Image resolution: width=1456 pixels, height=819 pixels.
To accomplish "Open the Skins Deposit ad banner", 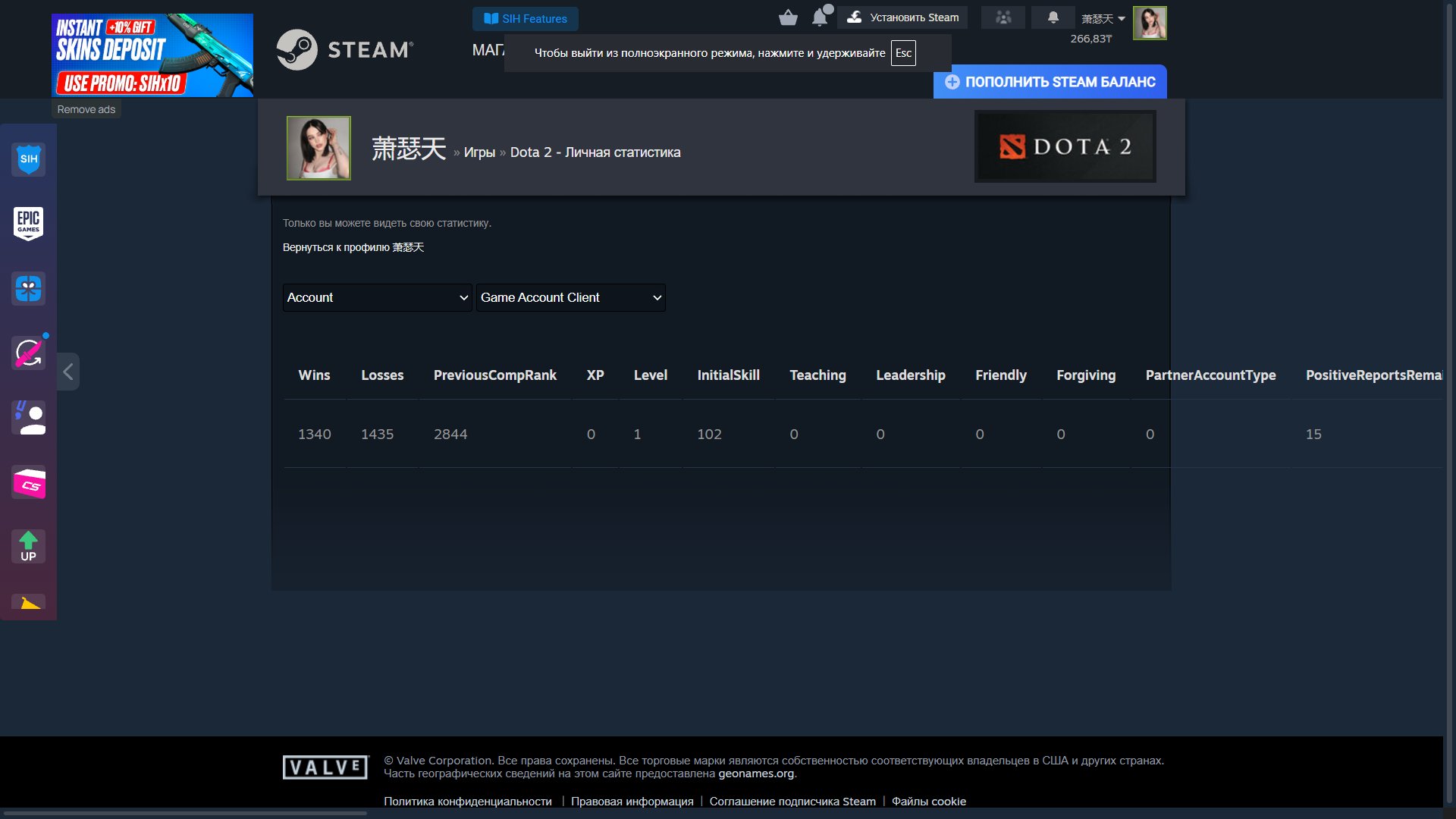I will click(152, 55).
